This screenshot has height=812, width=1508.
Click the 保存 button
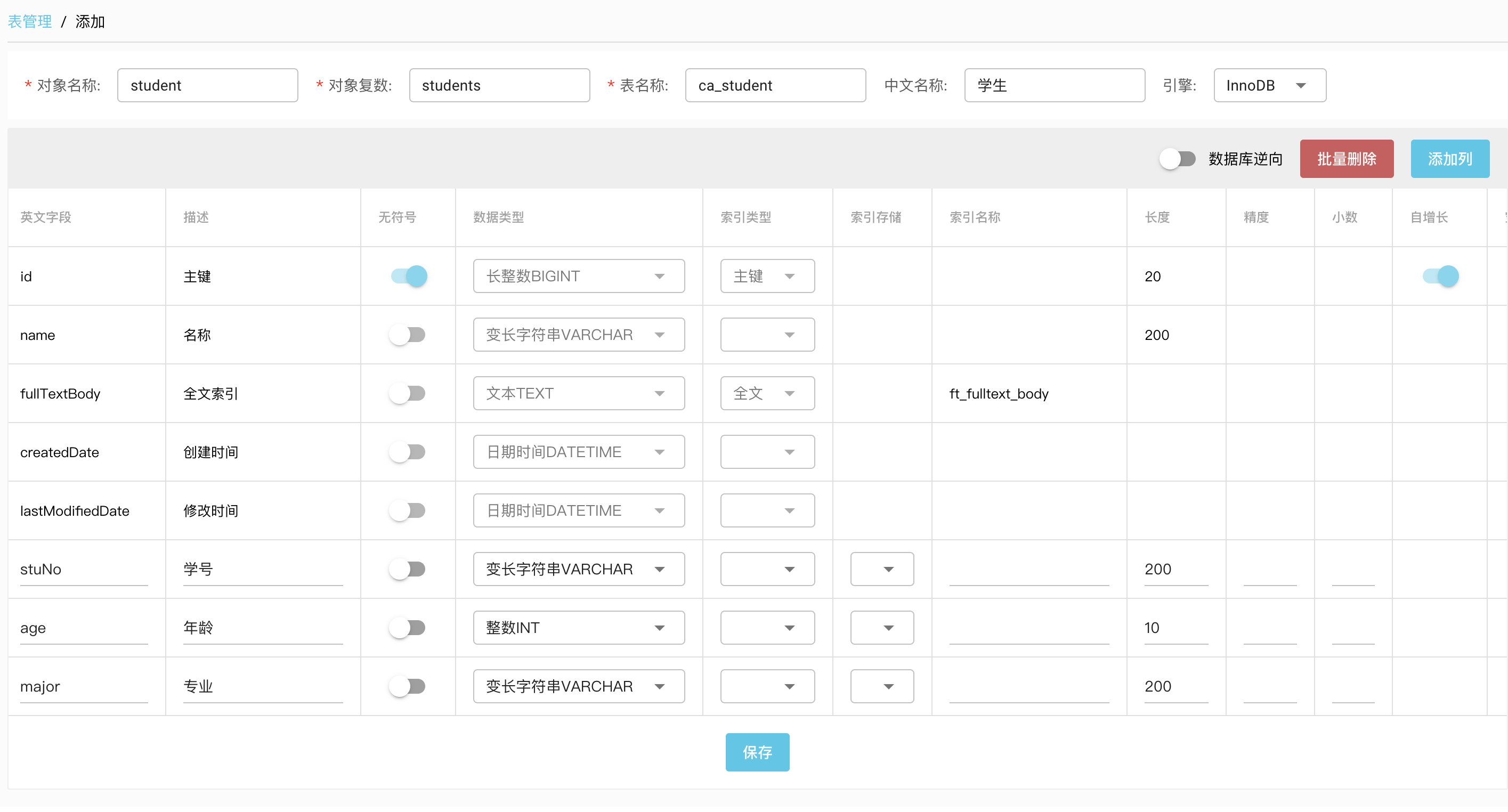[x=757, y=752]
